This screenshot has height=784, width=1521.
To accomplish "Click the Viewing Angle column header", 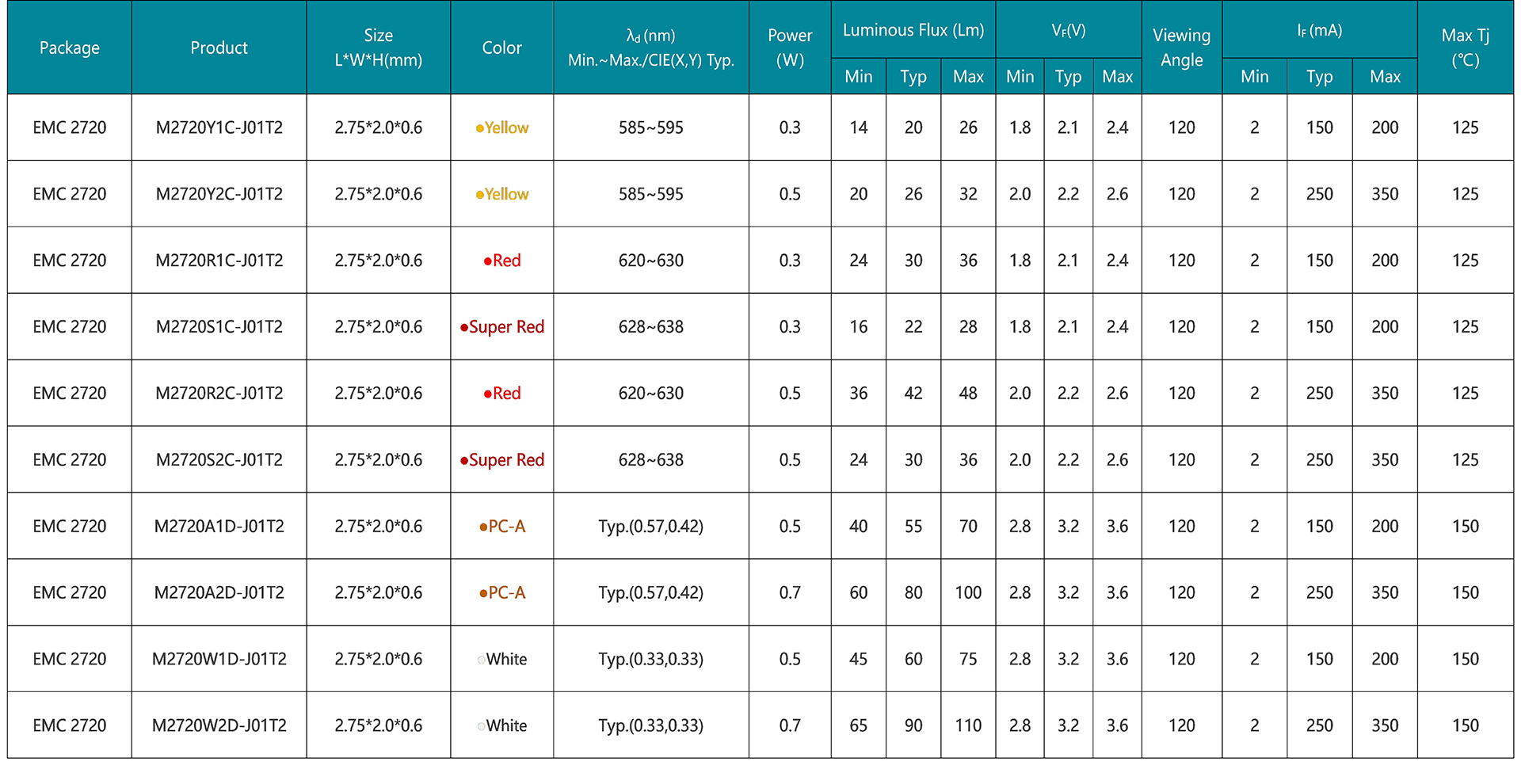I will [1181, 48].
